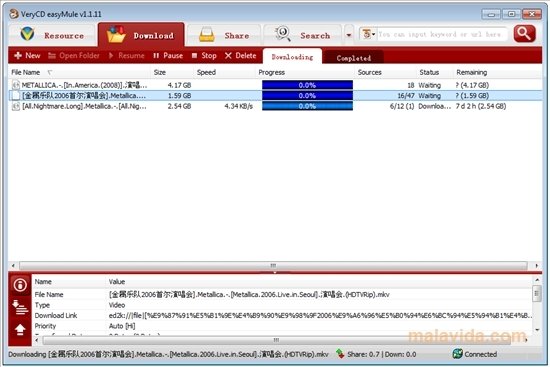
Task: Sort by the Progress column header
Action: tap(305, 72)
